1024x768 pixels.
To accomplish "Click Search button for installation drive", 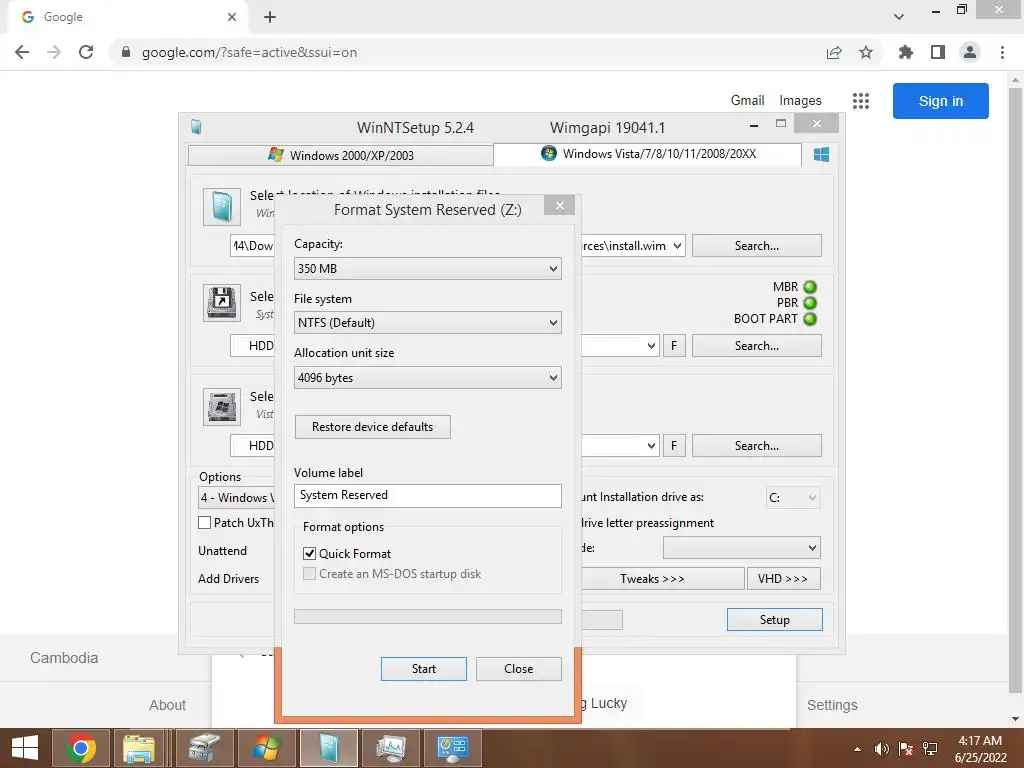I will click(x=756, y=445).
